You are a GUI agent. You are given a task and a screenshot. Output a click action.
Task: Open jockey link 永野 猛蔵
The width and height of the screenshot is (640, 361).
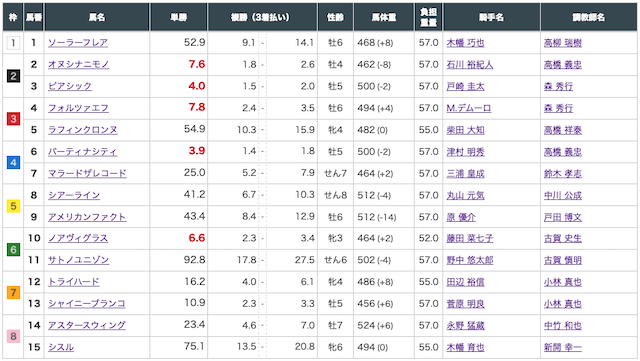465,325
